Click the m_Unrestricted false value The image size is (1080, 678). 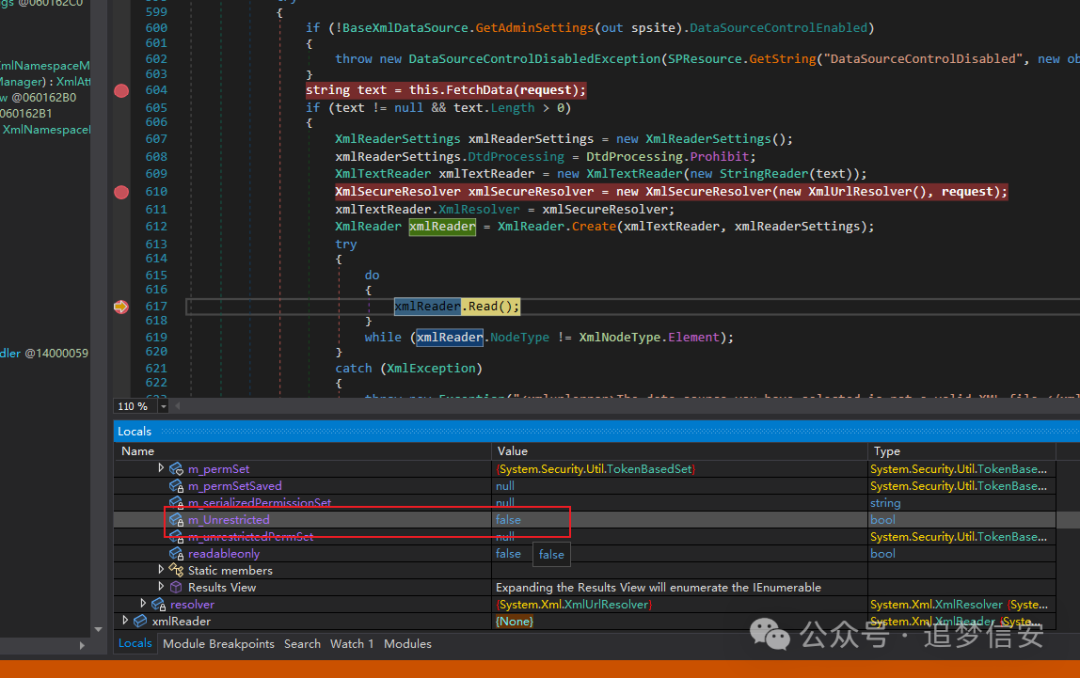coord(508,520)
